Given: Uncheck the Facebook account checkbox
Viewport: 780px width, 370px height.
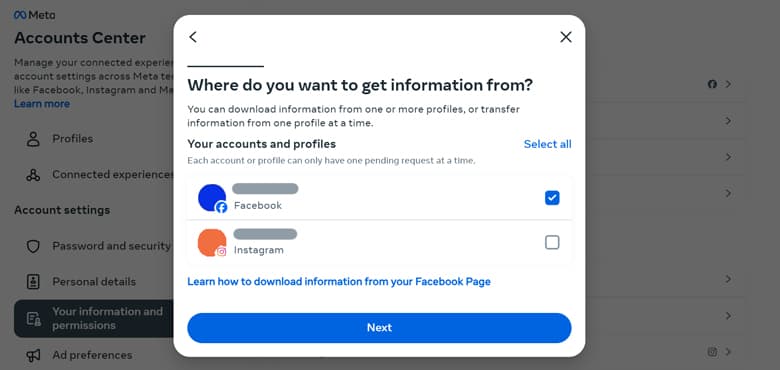Looking at the screenshot, I should pos(552,198).
